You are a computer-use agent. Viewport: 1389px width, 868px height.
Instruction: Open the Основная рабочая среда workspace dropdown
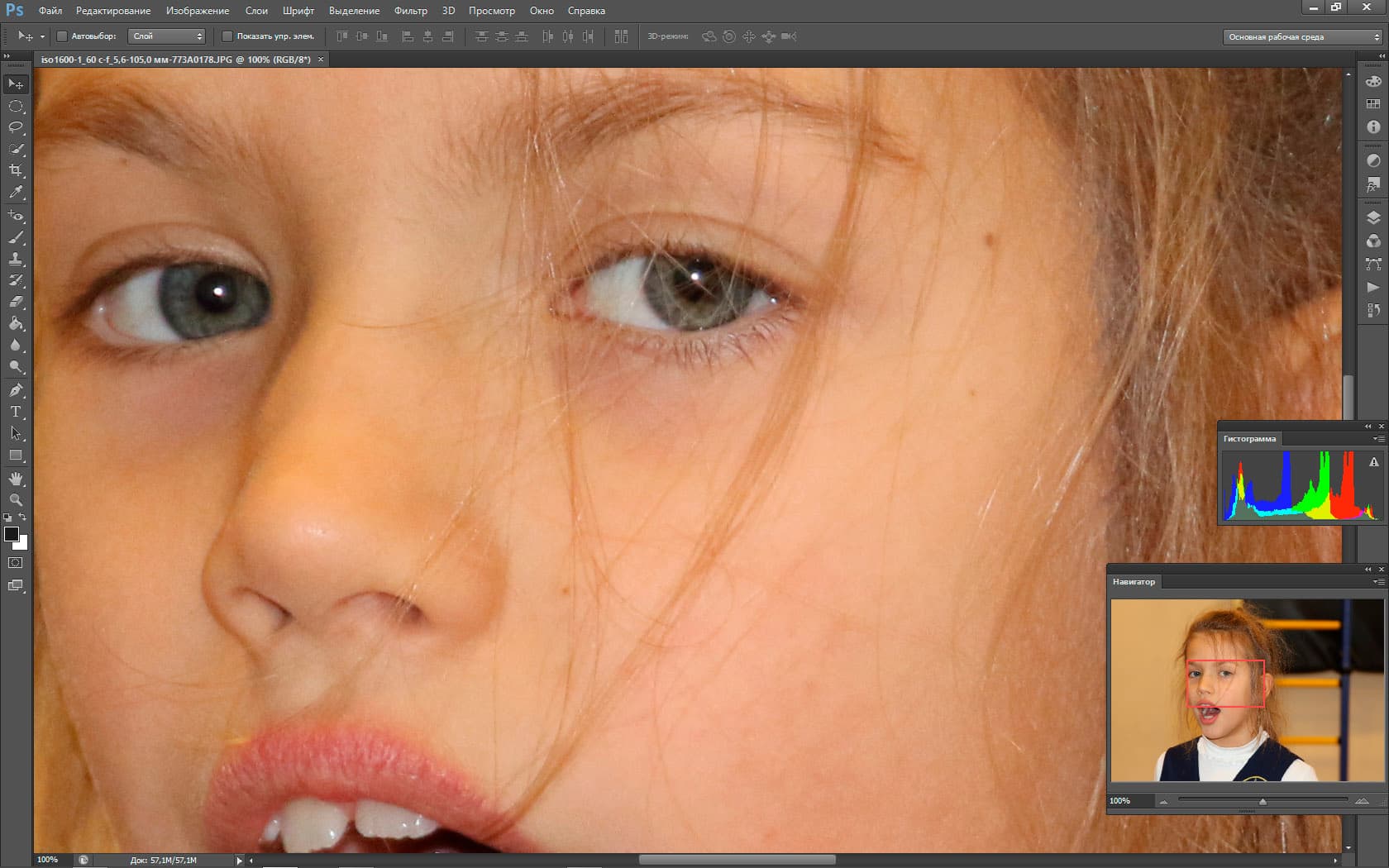point(1302,37)
